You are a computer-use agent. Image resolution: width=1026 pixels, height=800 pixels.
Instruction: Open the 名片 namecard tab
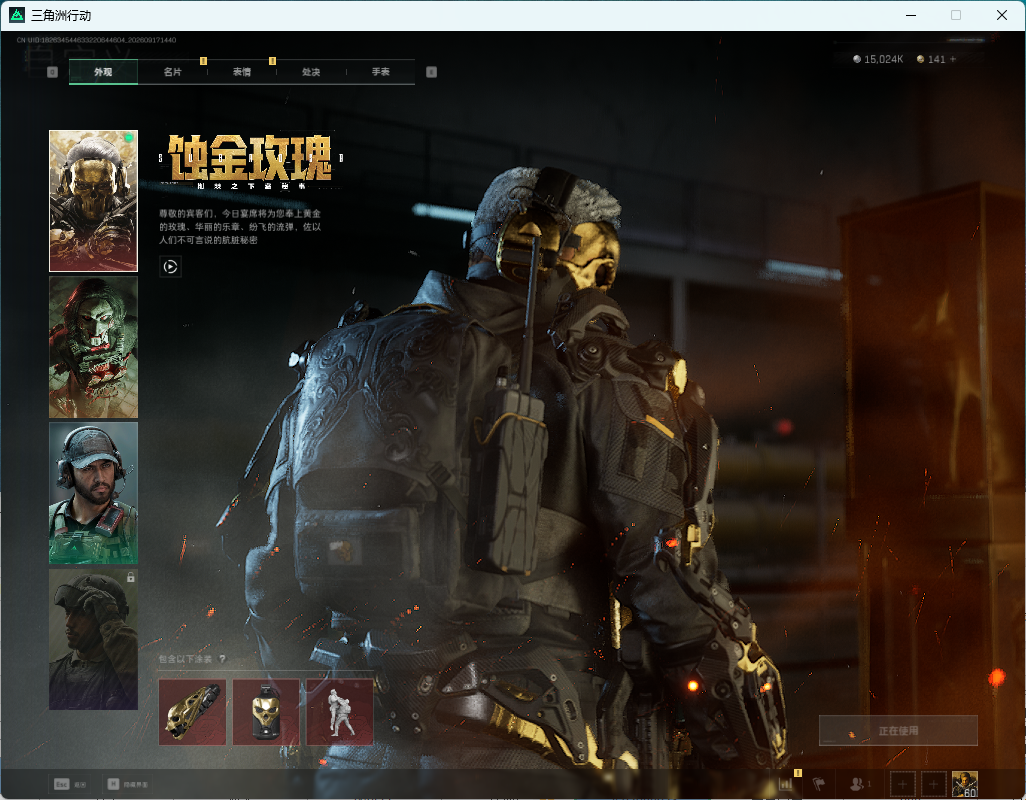(173, 72)
